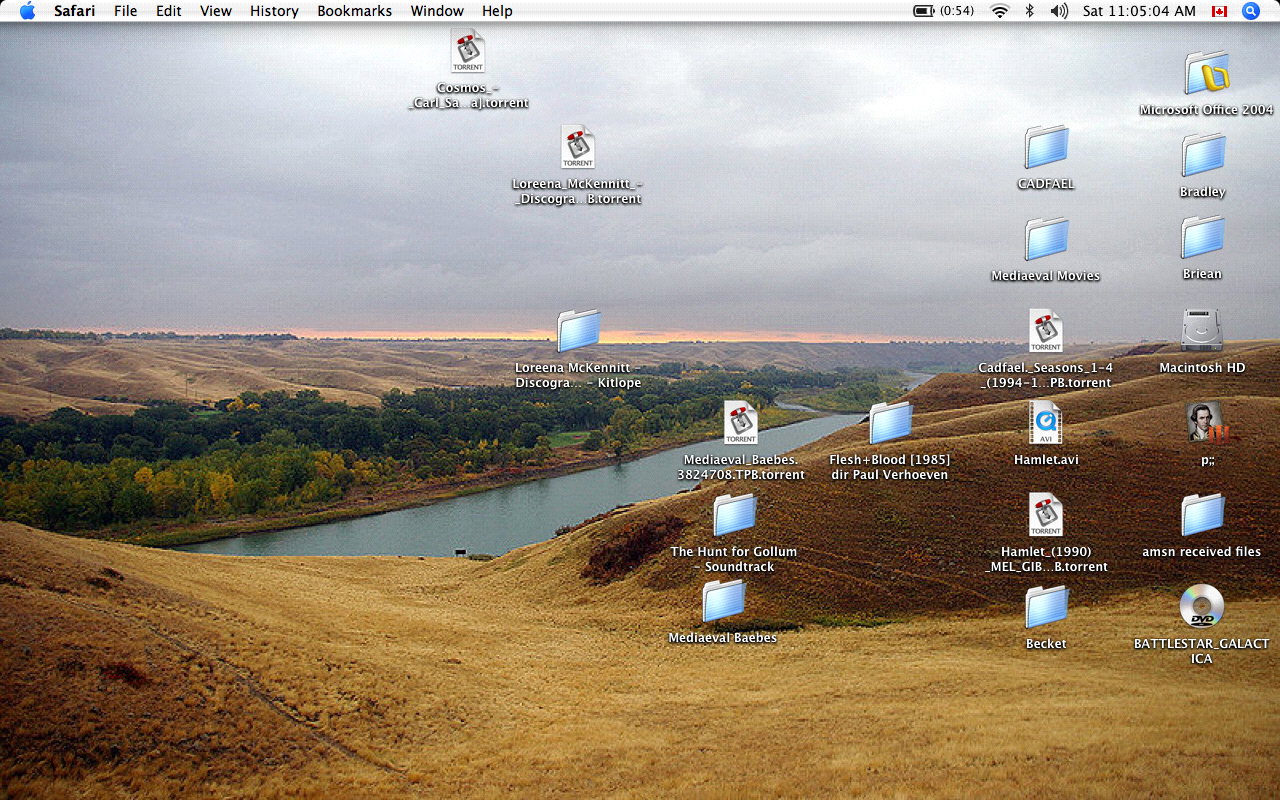The image size is (1280, 800).
Task: Select The Hunt for Gollum Soundtrack folder icon
Action: 735,515
